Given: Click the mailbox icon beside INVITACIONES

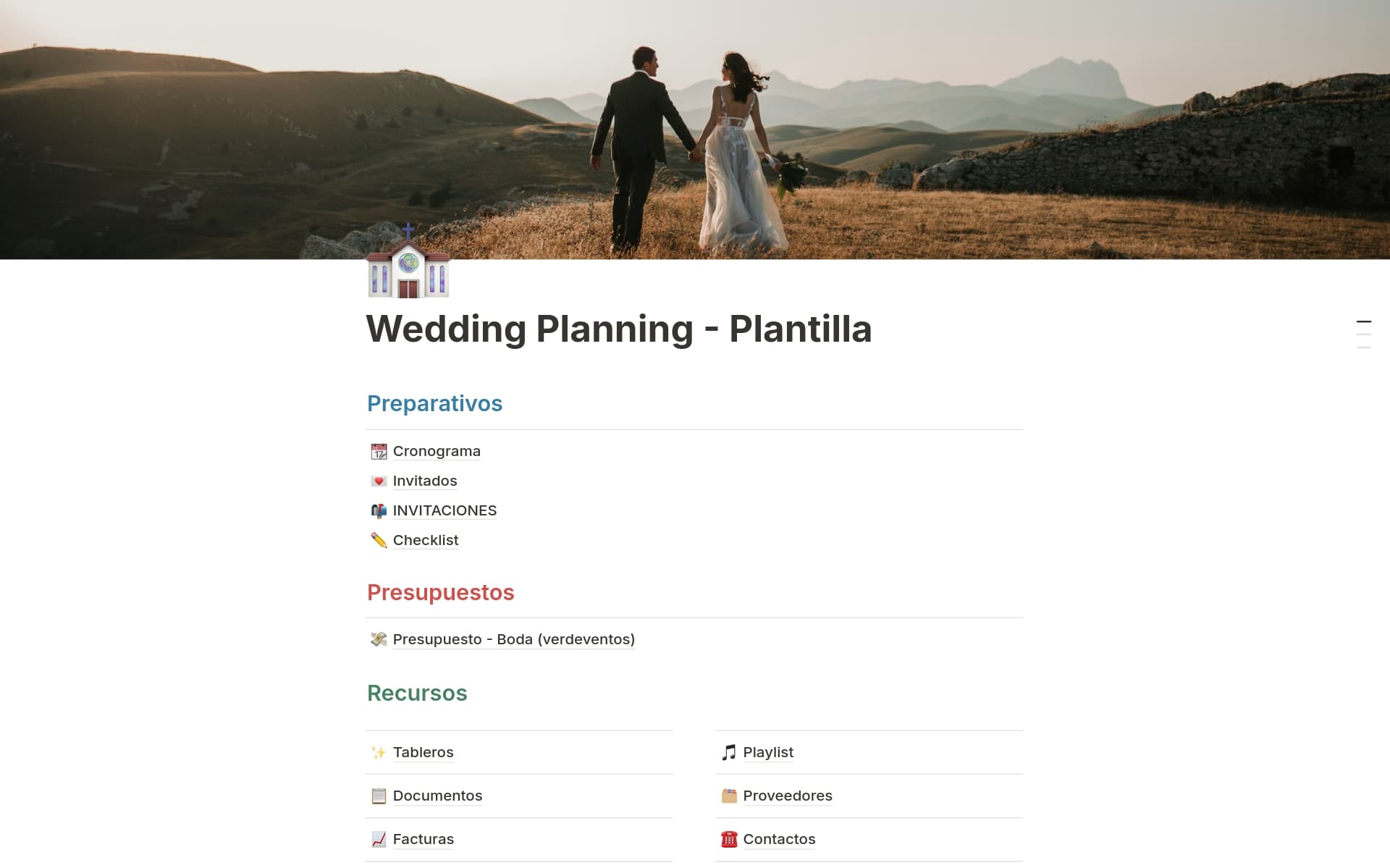Looking at the screenshot, I should click(x=379, y=511).
